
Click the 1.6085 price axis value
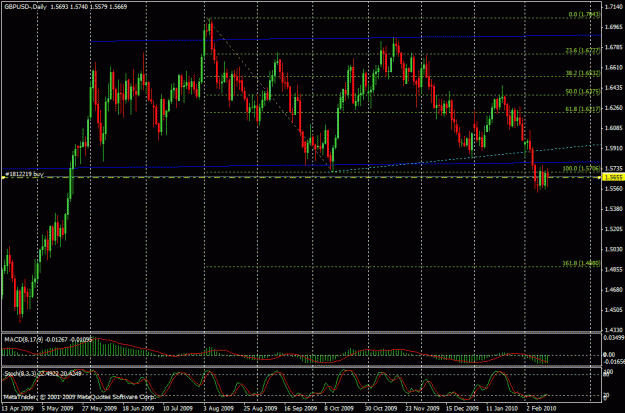pos(614,128)
